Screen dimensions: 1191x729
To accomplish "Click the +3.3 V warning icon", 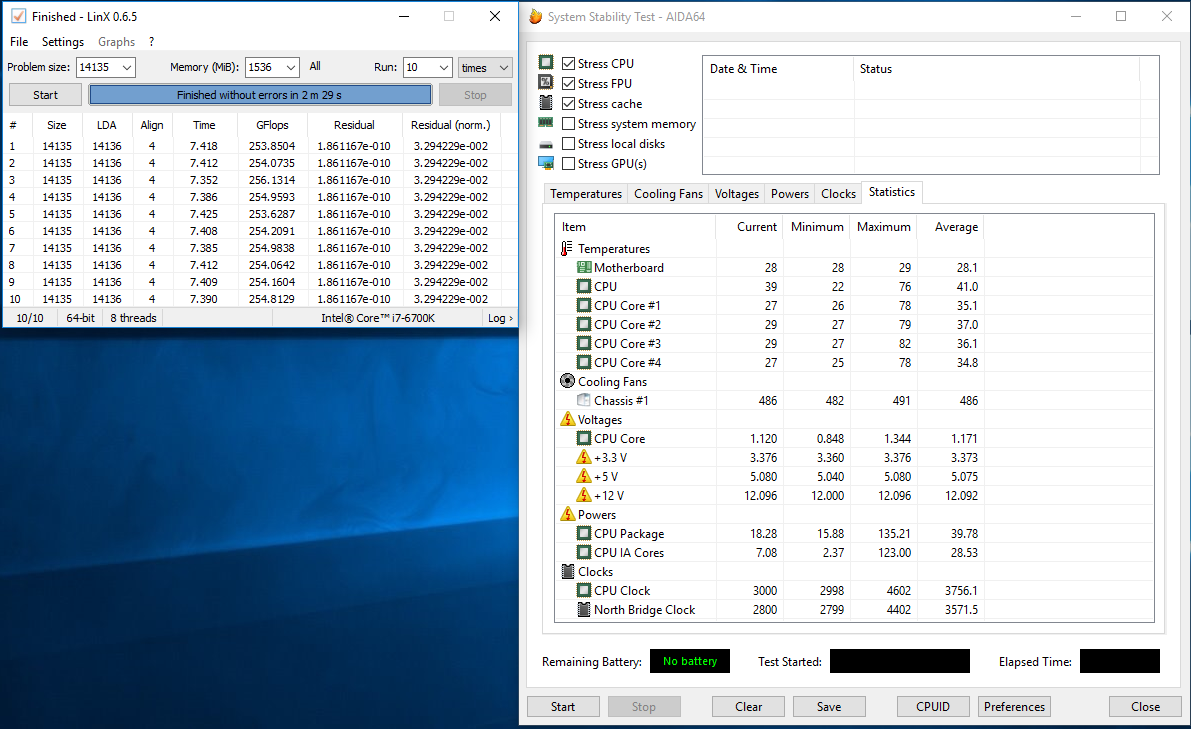I will point(583,457).
